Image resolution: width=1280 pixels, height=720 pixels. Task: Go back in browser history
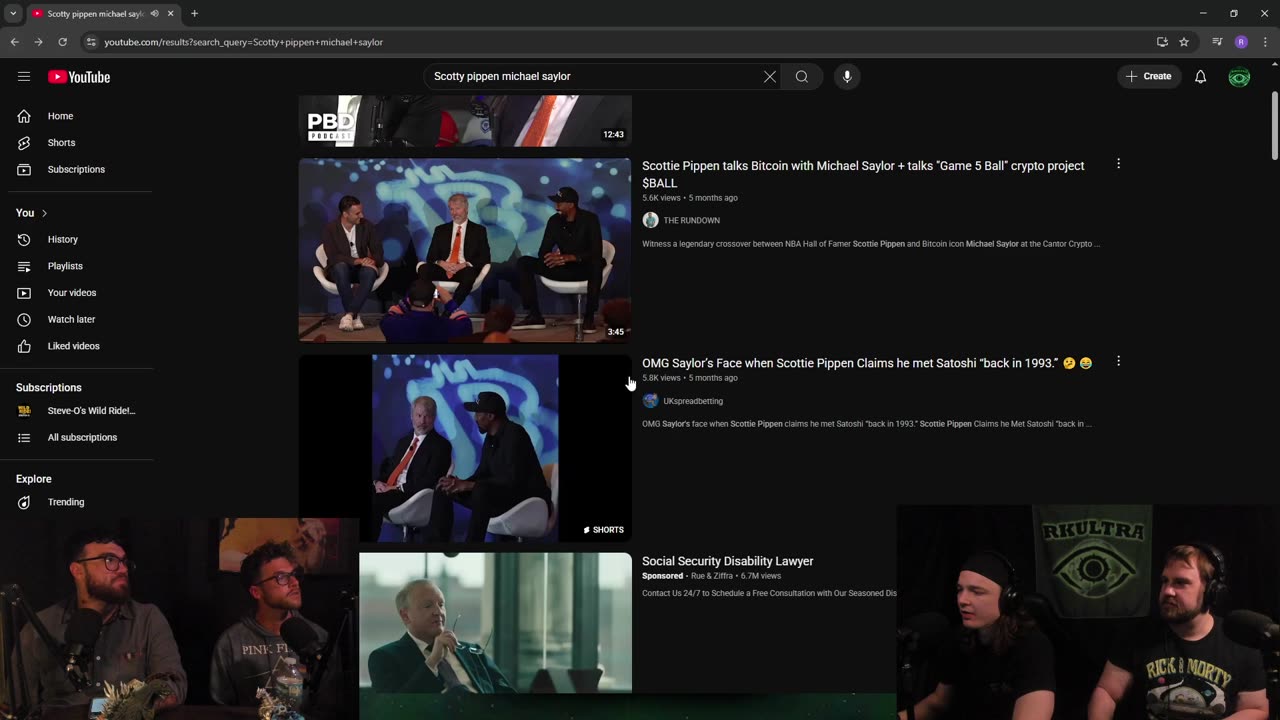tap(14, 42)
